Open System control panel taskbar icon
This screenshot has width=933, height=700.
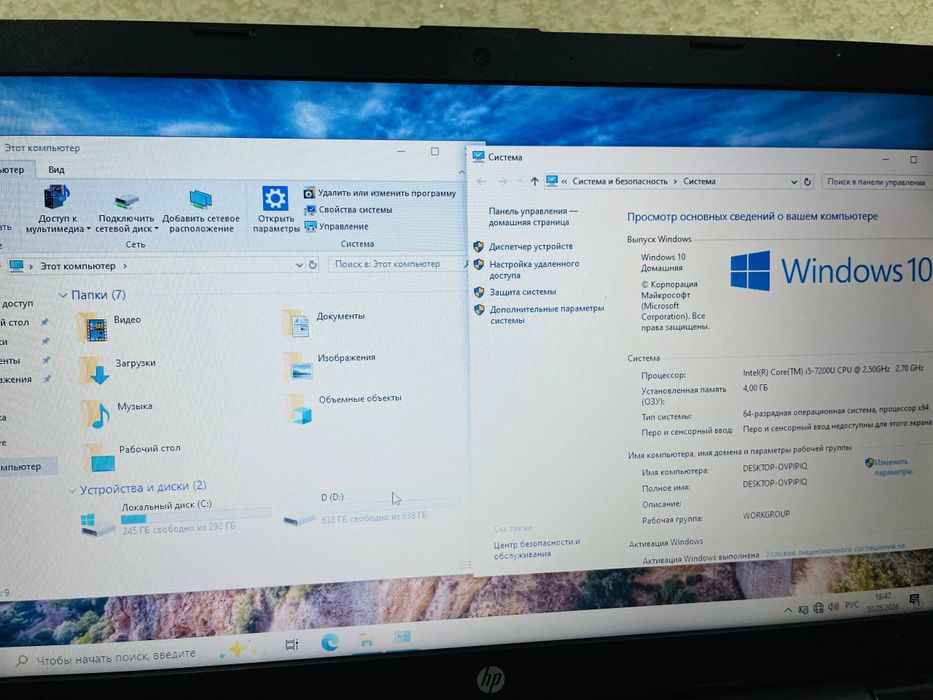(x=403, y=637)
